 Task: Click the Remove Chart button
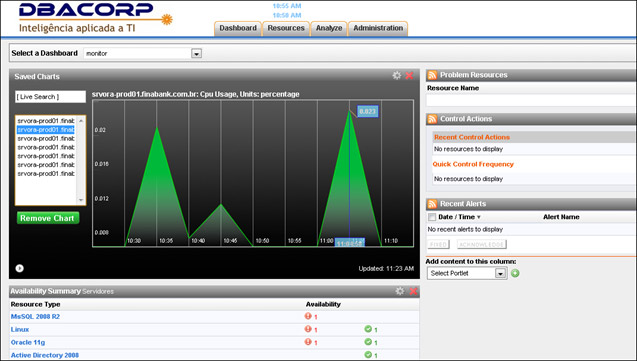click(48, 218)
